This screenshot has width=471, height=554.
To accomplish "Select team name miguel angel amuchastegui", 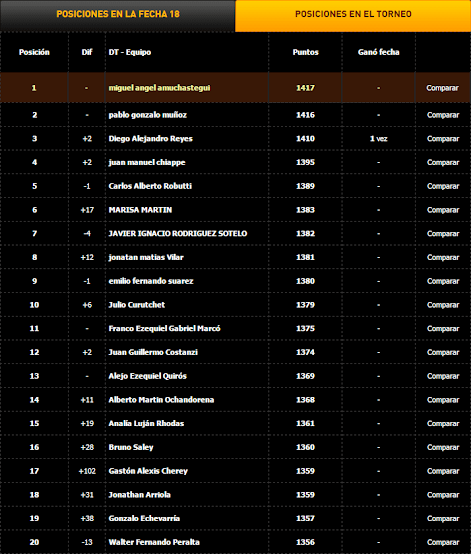I will click(x=159, y=88).
